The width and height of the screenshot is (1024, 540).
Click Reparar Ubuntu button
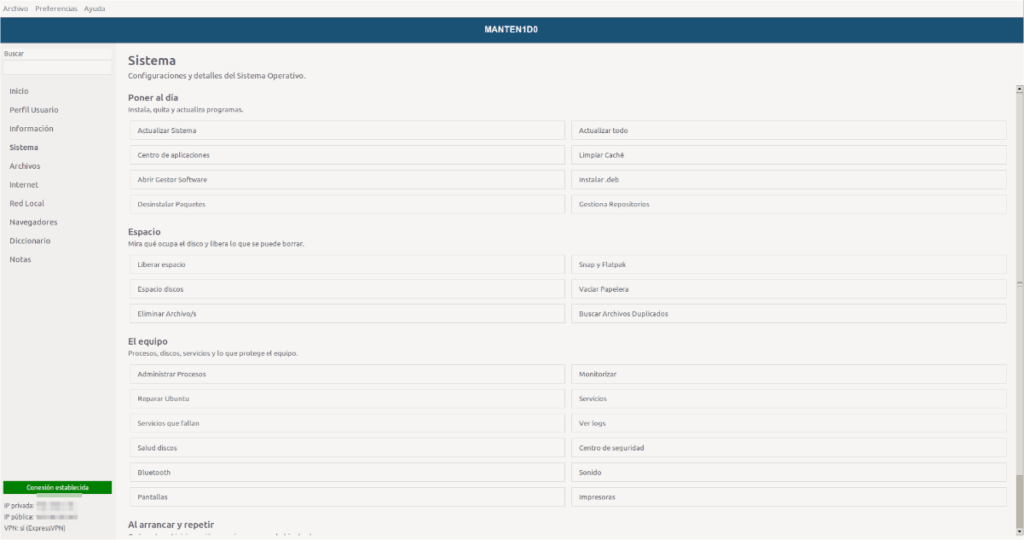(347, 398)
